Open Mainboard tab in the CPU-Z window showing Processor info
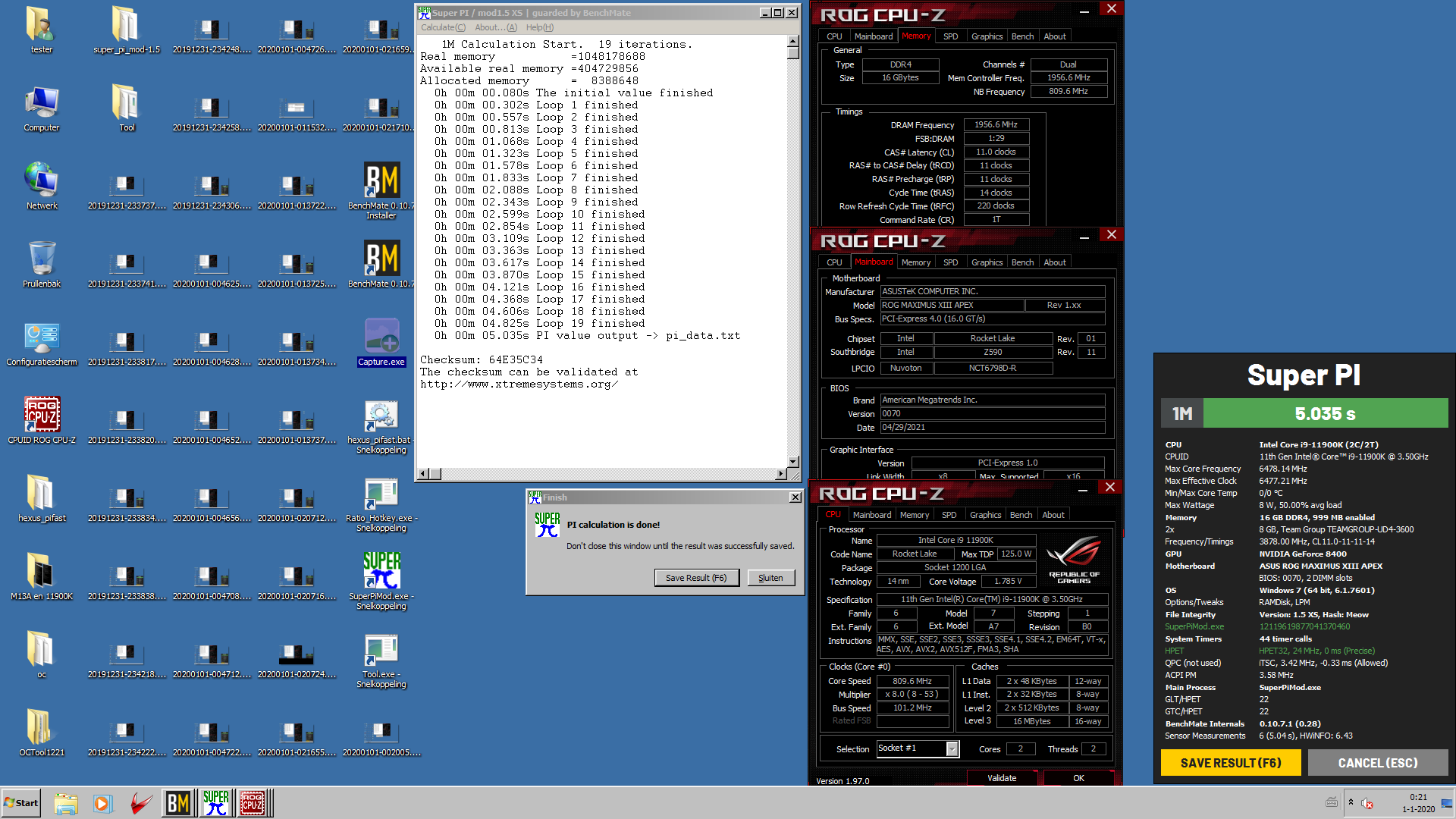The image size is (1456, 819). pyautogui.click(x=872, y=515)
